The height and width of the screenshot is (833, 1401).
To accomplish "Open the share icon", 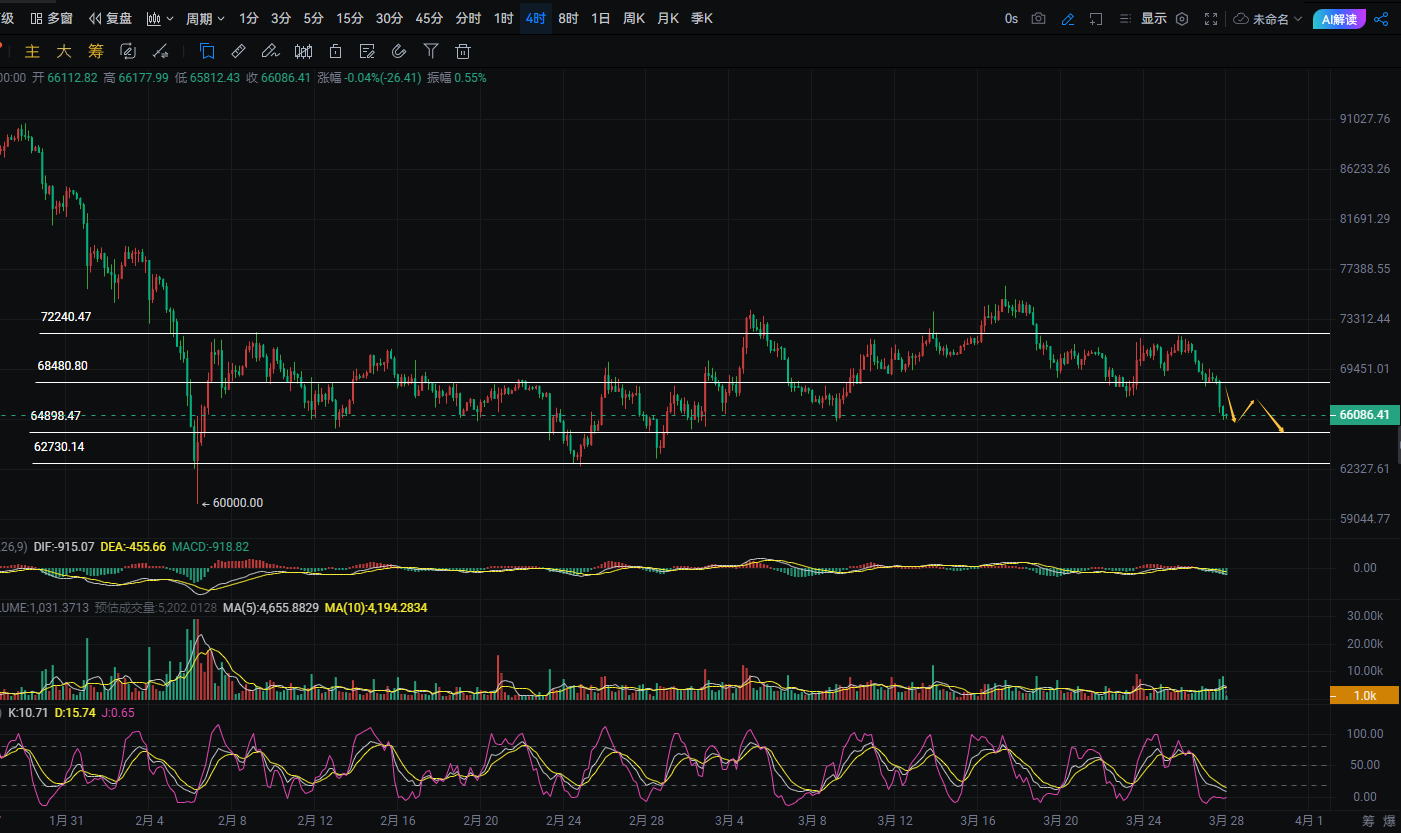I will [1381, 19].
